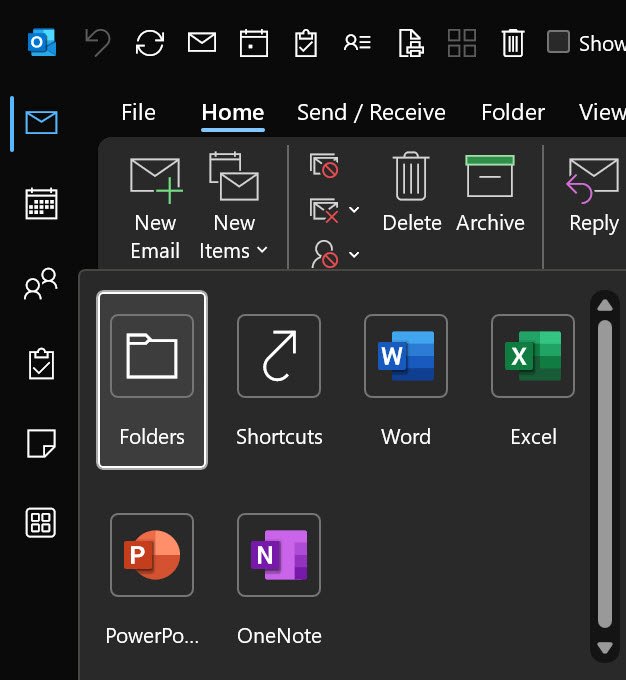Launch PowerPoint from the apps flyout

[x=152, y=579]
